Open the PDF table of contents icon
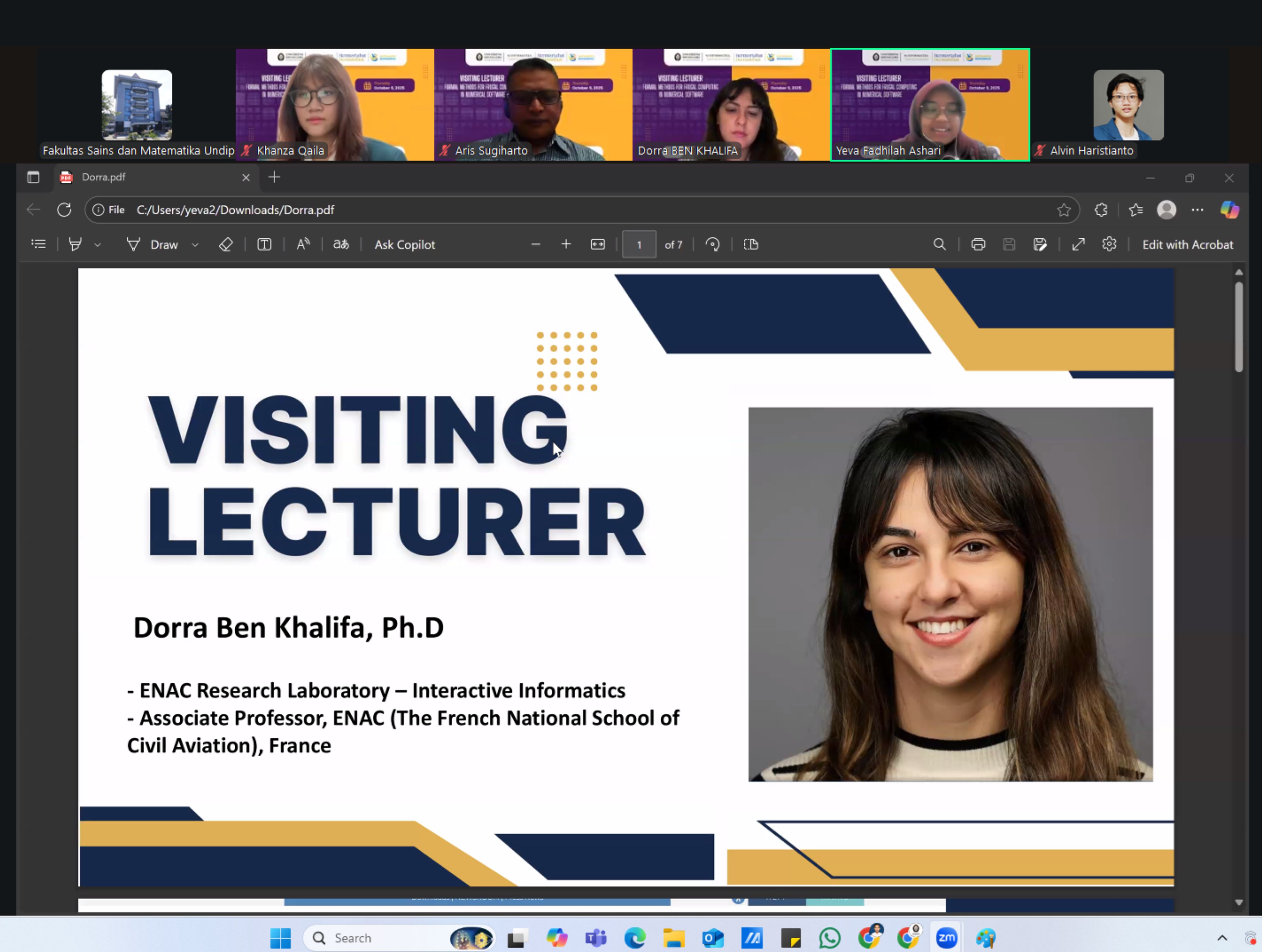The width and height of the screenshot is (1262, 952). point(38,245)
